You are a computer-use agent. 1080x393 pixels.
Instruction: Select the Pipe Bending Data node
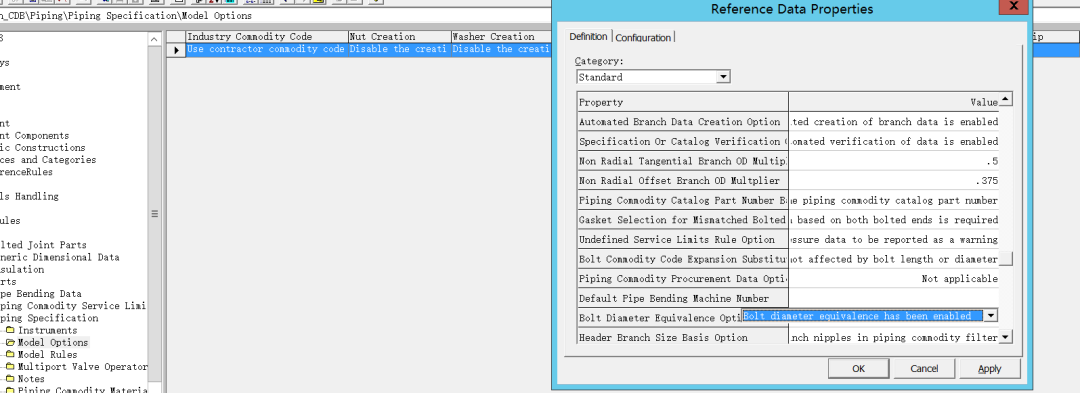click(x=41, y=293)
